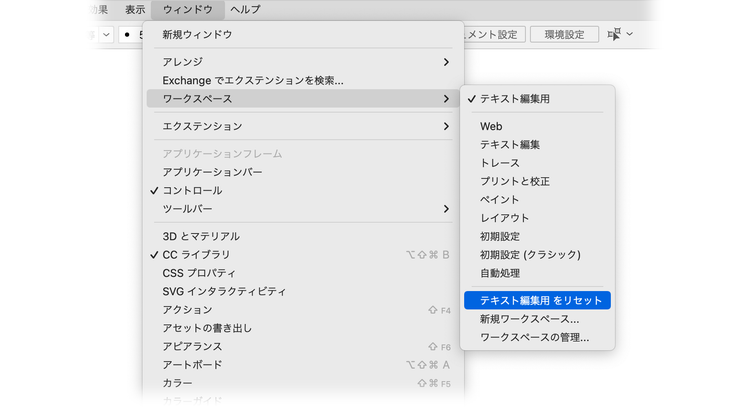
Task: Open the 3D とマテリアル panel
Action: 201,236
